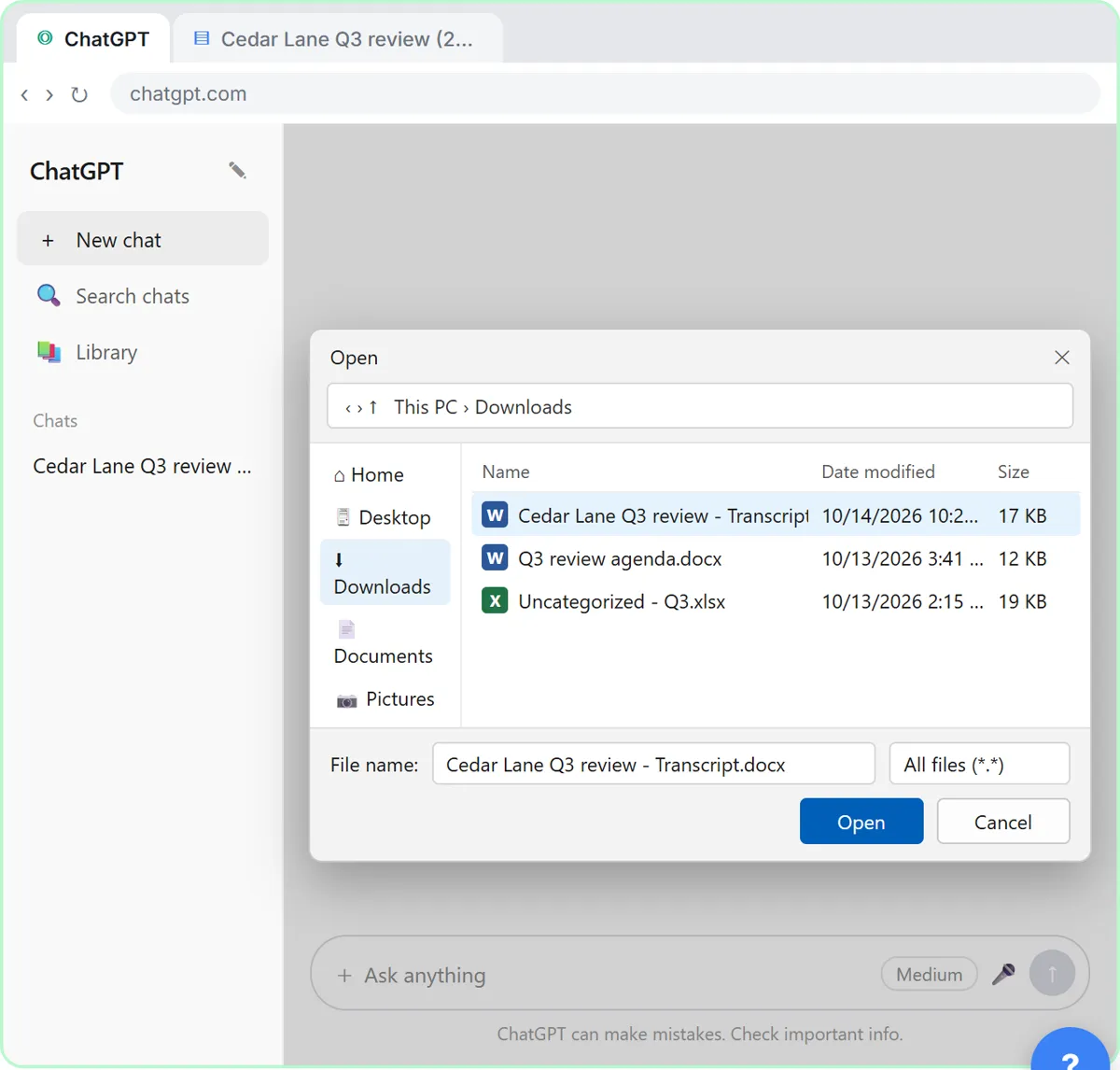
Task: Open Search chats in the sidebar
Action: click(143, 296)
